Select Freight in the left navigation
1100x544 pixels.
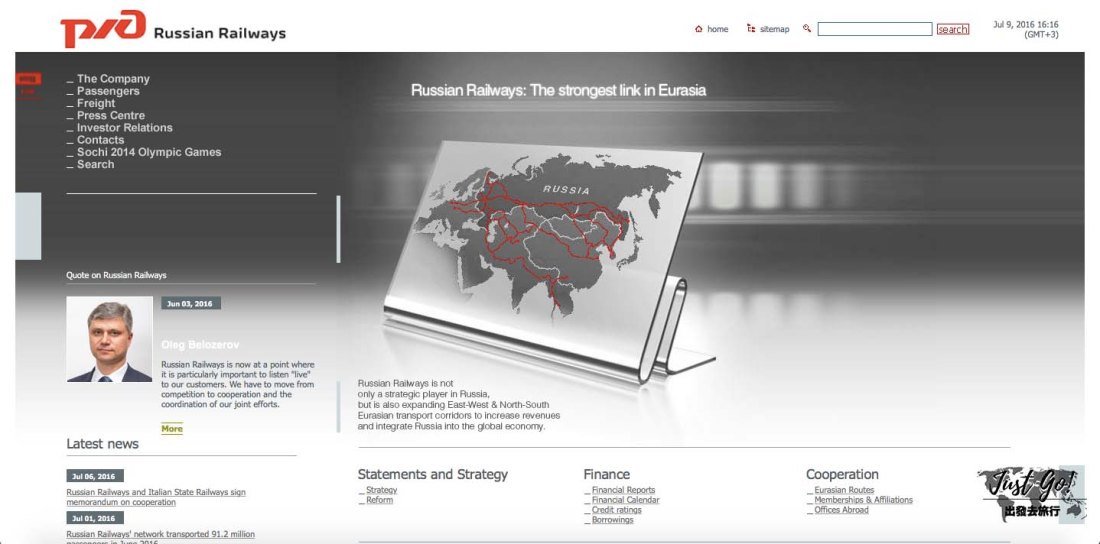[x=96, y=103]
